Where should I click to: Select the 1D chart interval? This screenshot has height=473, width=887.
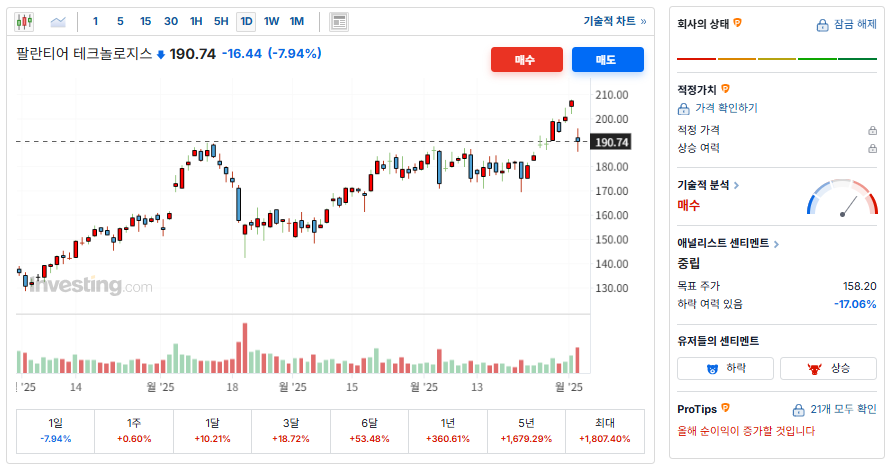coord(246,22)
